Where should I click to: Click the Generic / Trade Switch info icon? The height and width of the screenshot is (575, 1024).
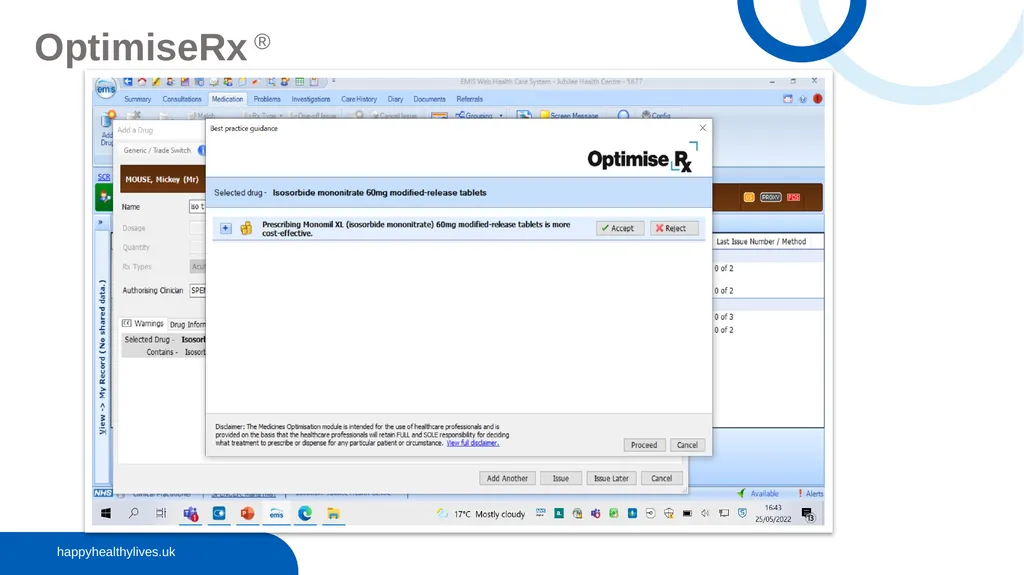pos(202,150)
